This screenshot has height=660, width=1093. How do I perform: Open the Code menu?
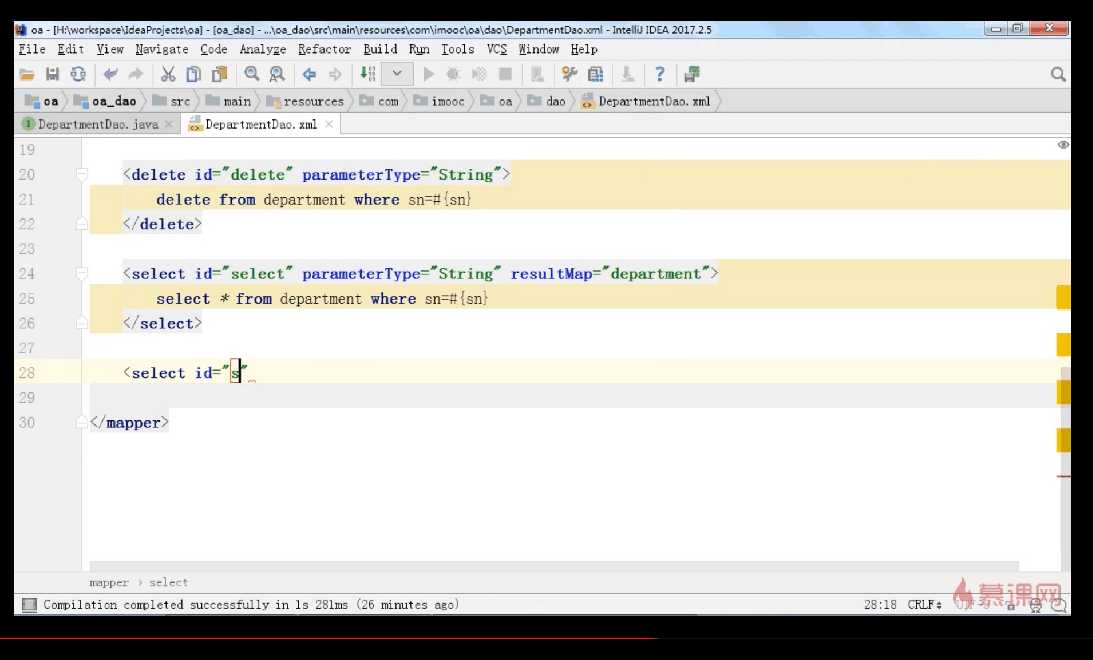213,49
